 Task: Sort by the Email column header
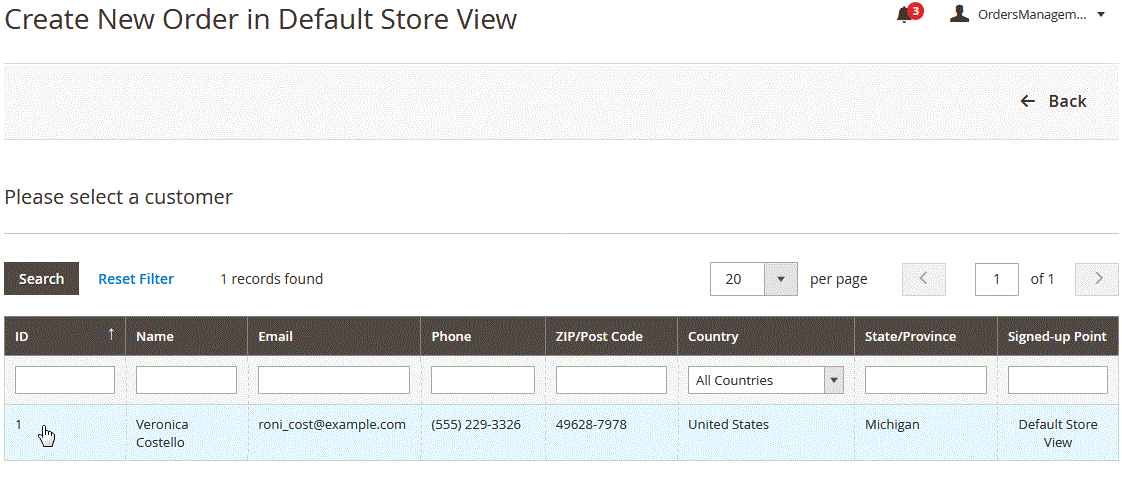pyautogui.click(x=333, y=336)
